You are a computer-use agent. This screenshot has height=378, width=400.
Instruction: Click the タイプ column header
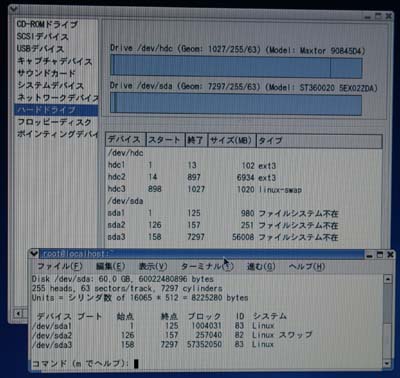(x=319, y=140)
